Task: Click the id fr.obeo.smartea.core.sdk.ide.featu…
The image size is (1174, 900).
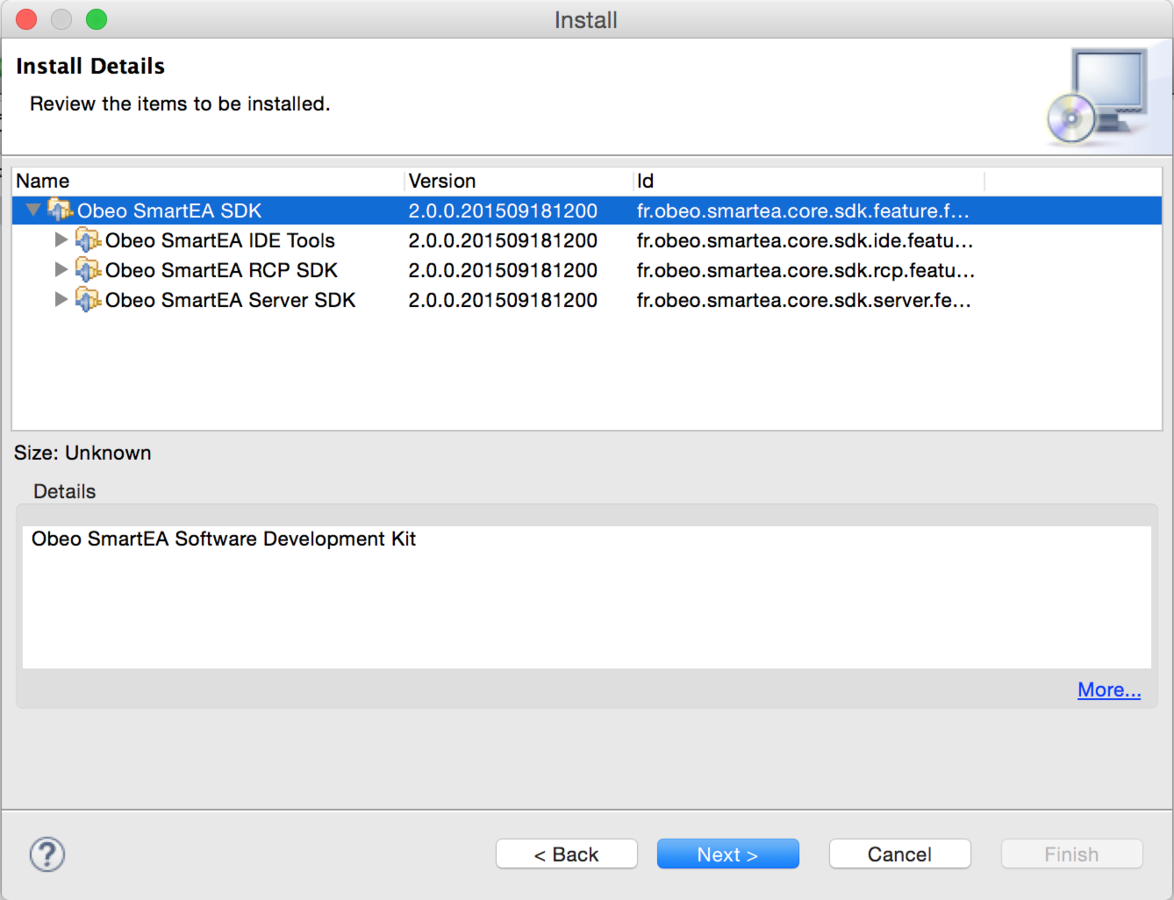Action: [x=805, y=240]
